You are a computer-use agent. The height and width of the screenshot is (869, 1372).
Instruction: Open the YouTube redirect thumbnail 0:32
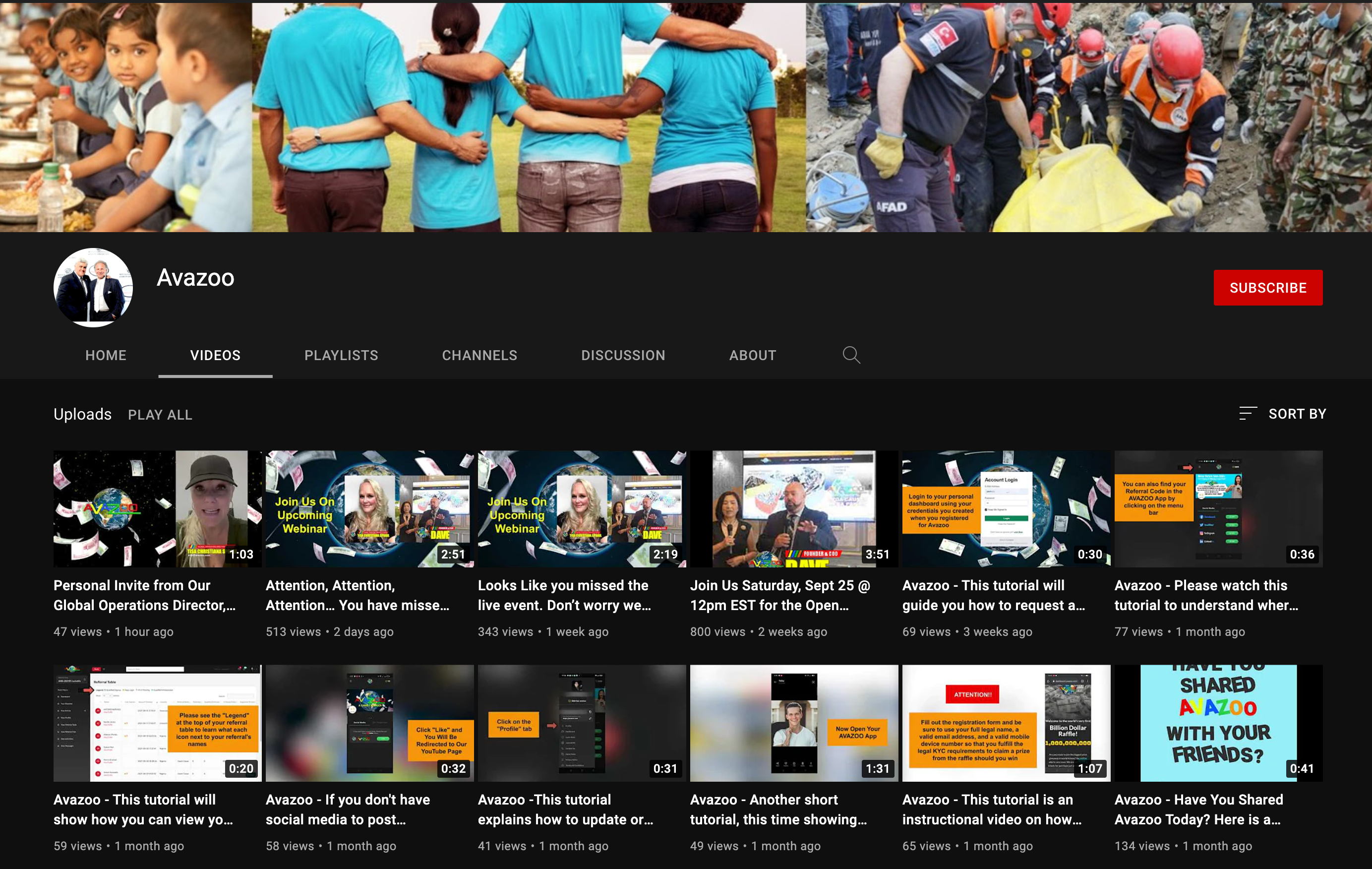tap(370, 723)
